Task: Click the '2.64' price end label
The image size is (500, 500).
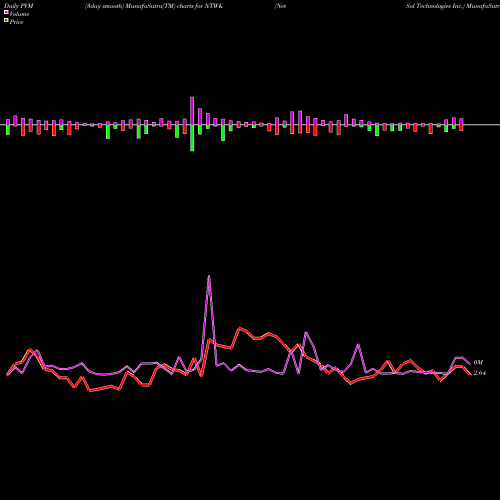Action: point(480,373)
